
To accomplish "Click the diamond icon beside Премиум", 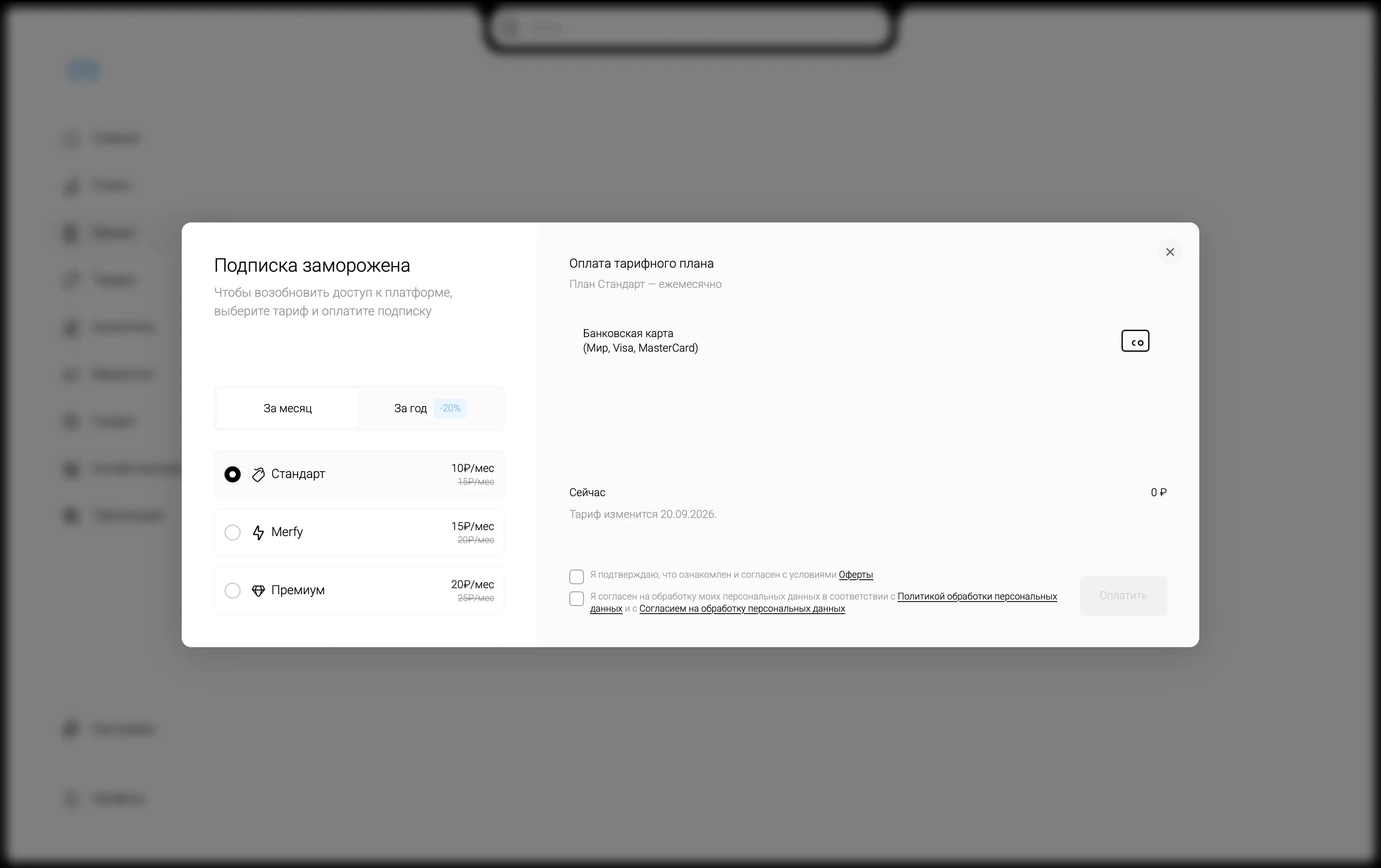I will click(258, 591).
